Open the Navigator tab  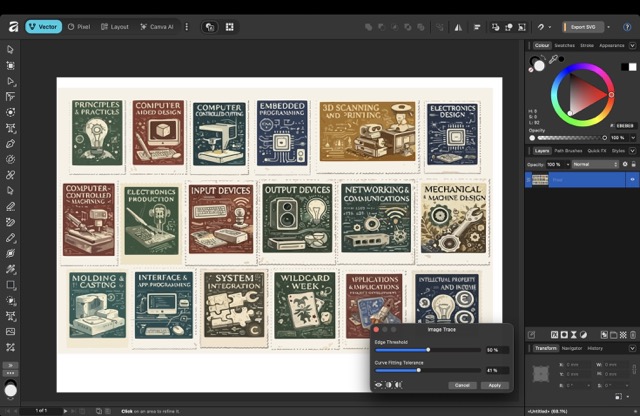pos(572,348)
